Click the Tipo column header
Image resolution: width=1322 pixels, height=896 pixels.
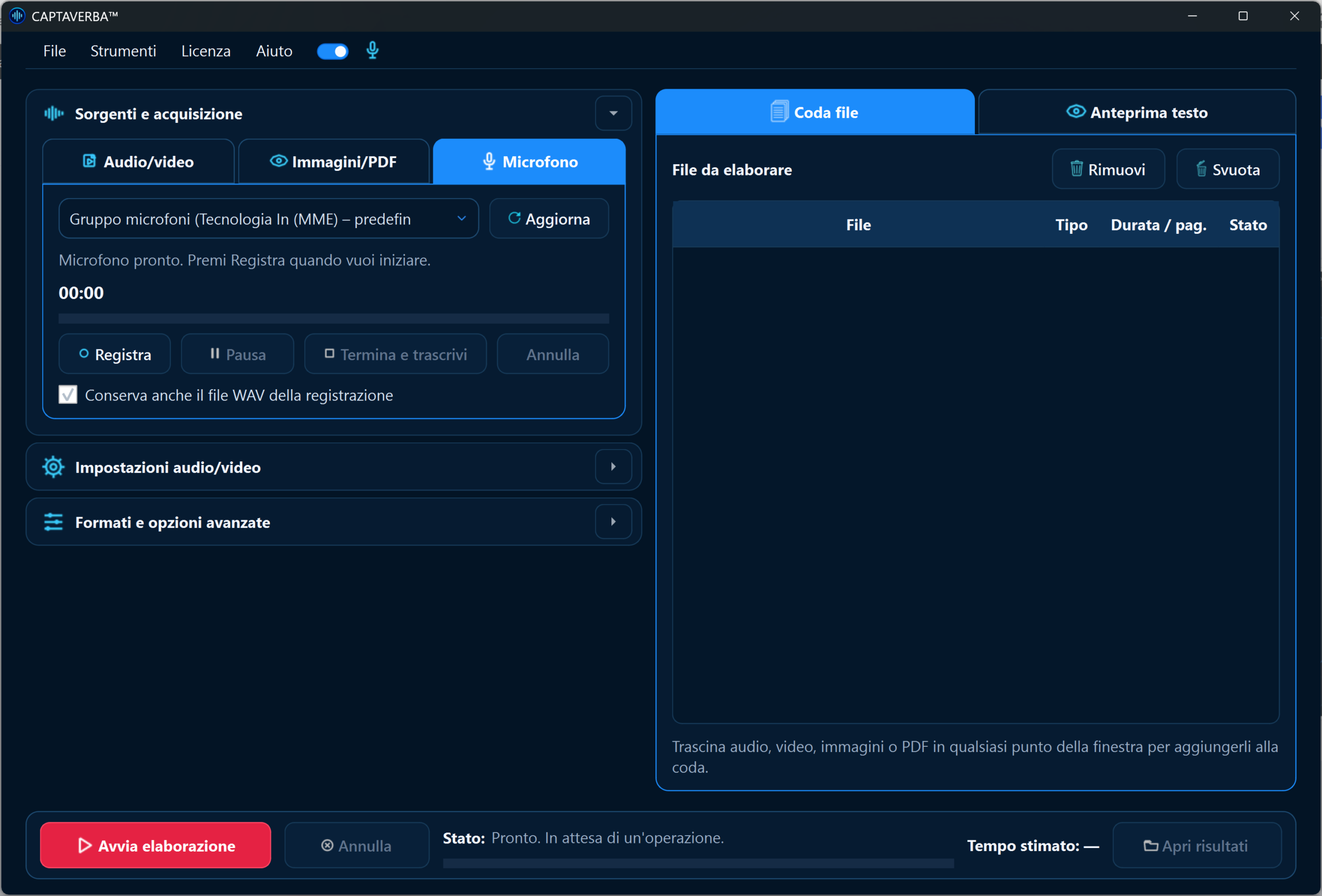(x=1071, y=225)
